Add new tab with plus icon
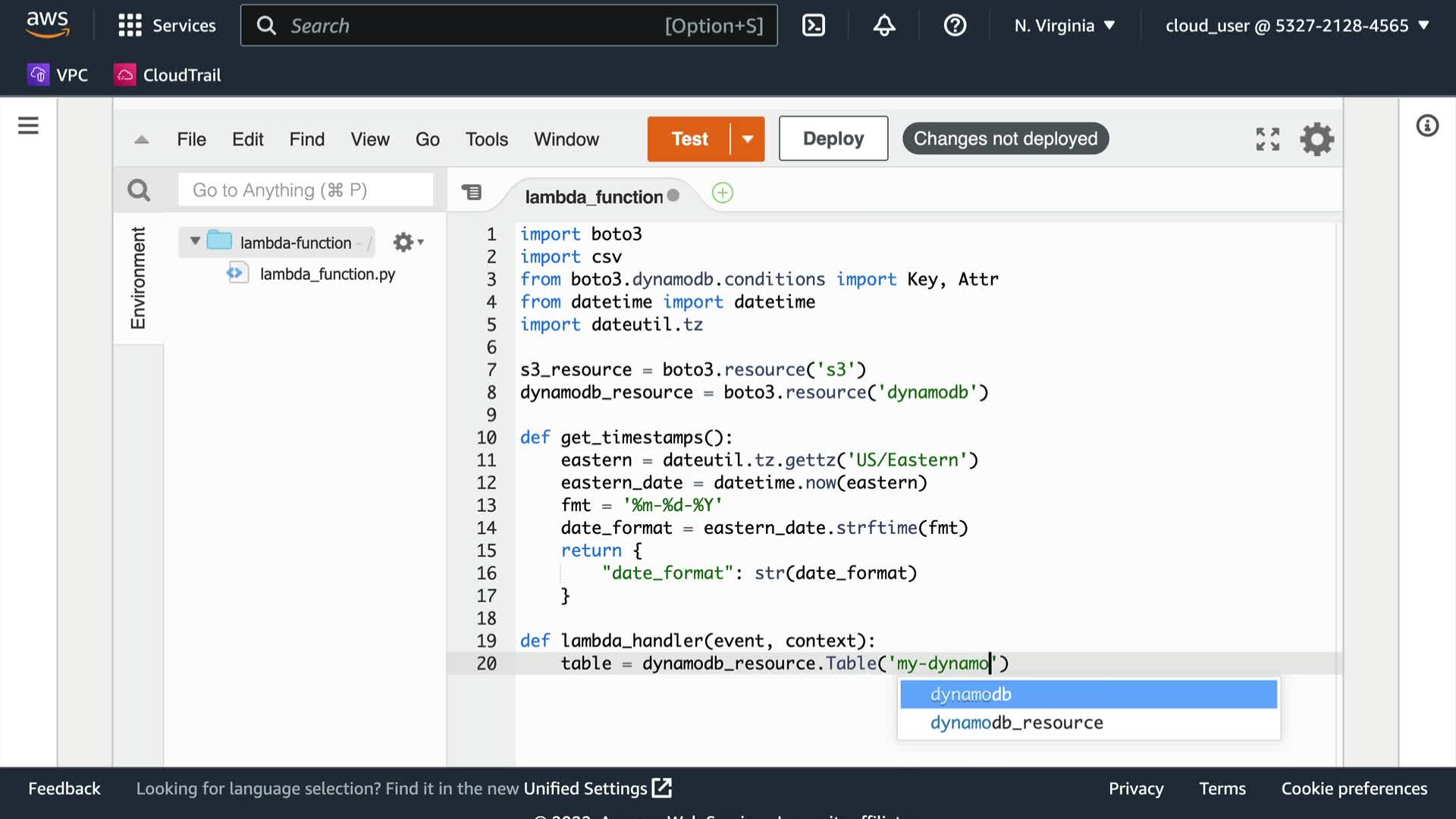This screenshot has height=819, width=1456. tap(723, 193)
